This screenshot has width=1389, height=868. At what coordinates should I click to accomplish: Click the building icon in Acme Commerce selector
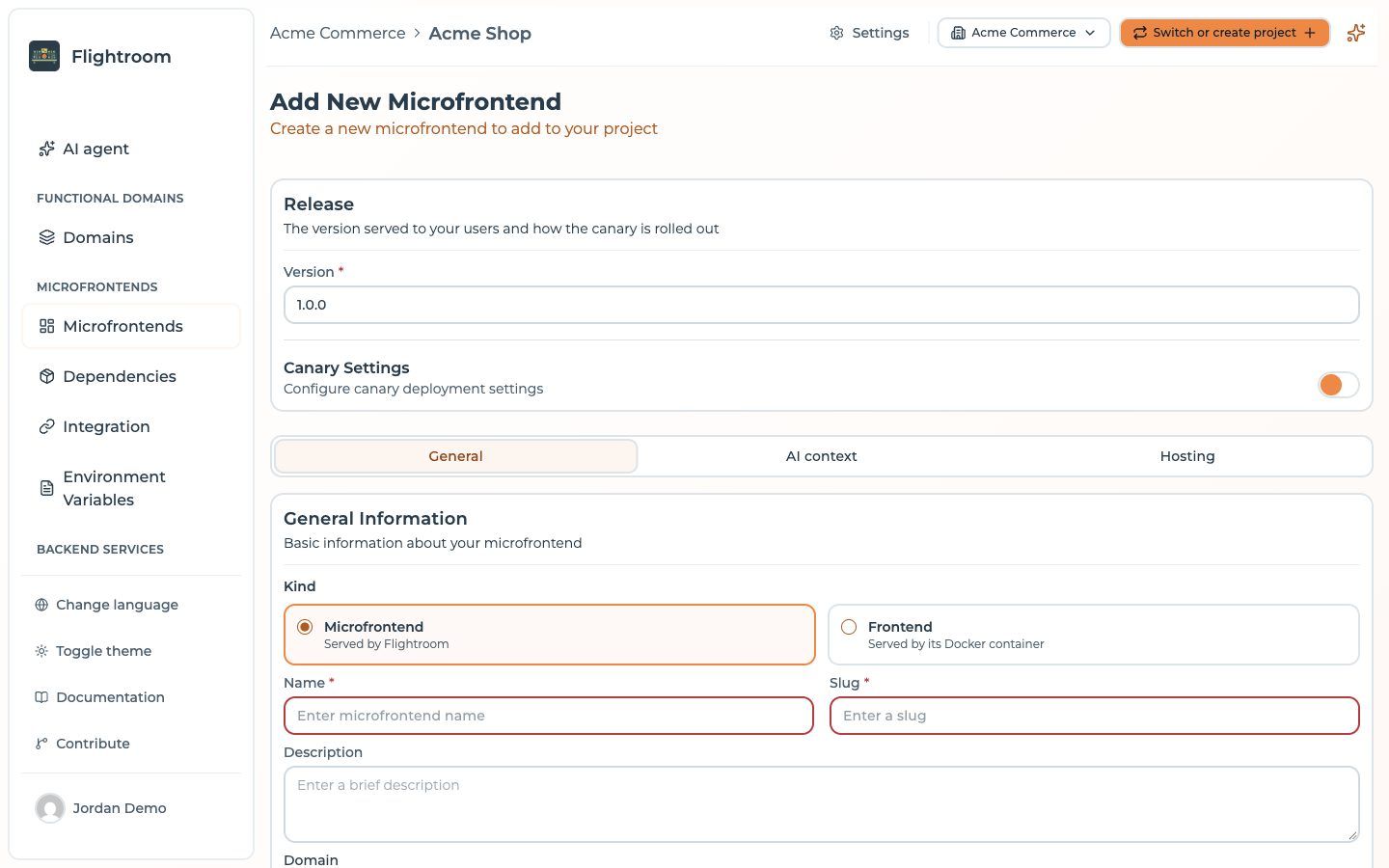click(x=958, y=33)
